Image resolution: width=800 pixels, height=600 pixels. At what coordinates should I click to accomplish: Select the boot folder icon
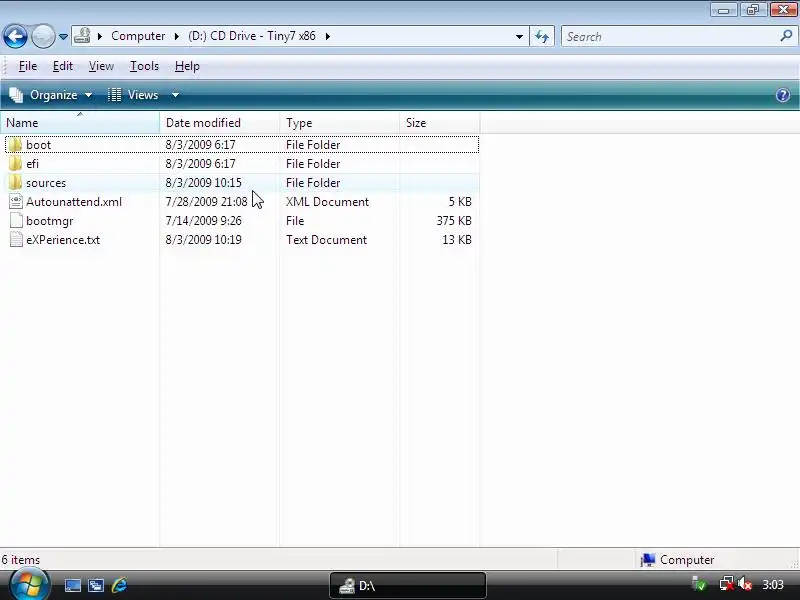16,145
